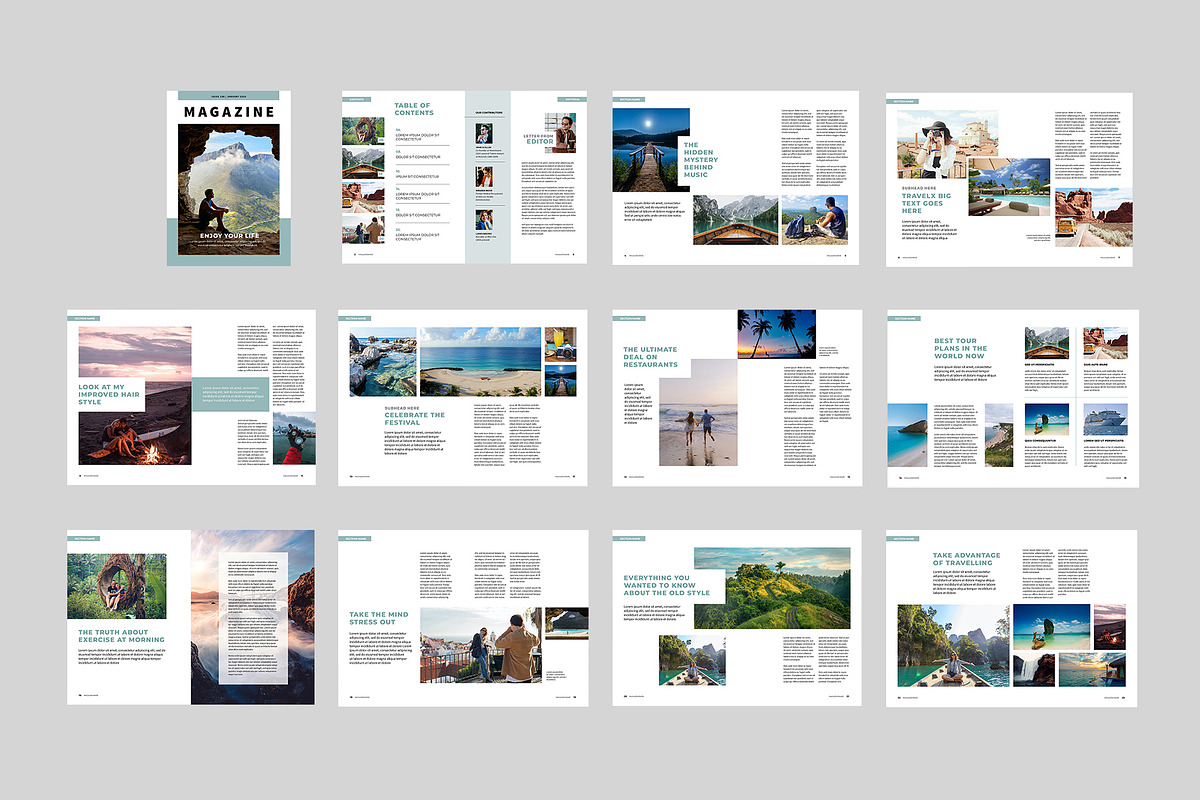The width and height of the screenshot is (1200, 800).
Task: Click the ENJOY YOUR LIFE cover headline
Action: (x=229, y=235)
